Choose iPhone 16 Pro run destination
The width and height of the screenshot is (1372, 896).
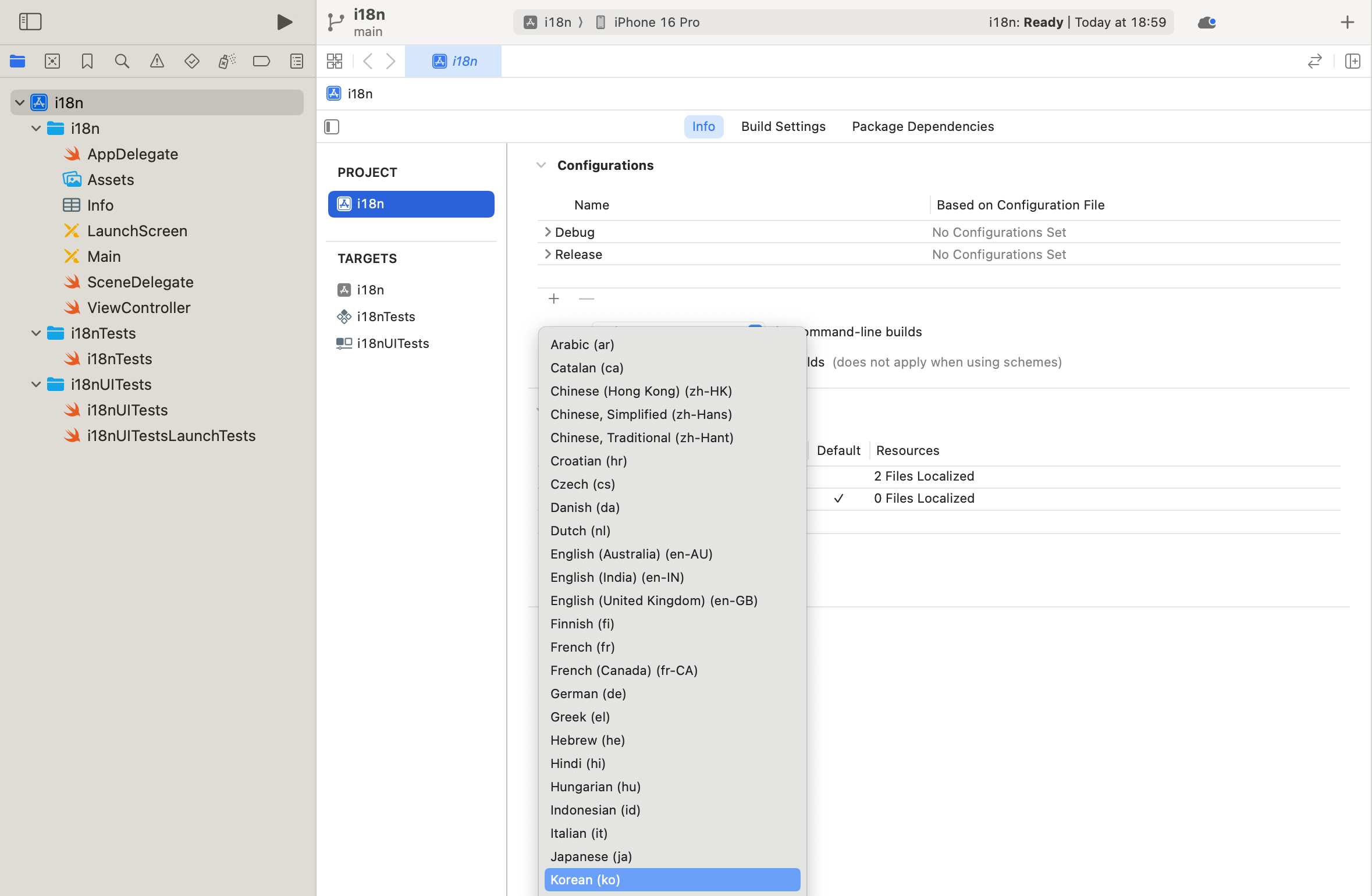648,22
